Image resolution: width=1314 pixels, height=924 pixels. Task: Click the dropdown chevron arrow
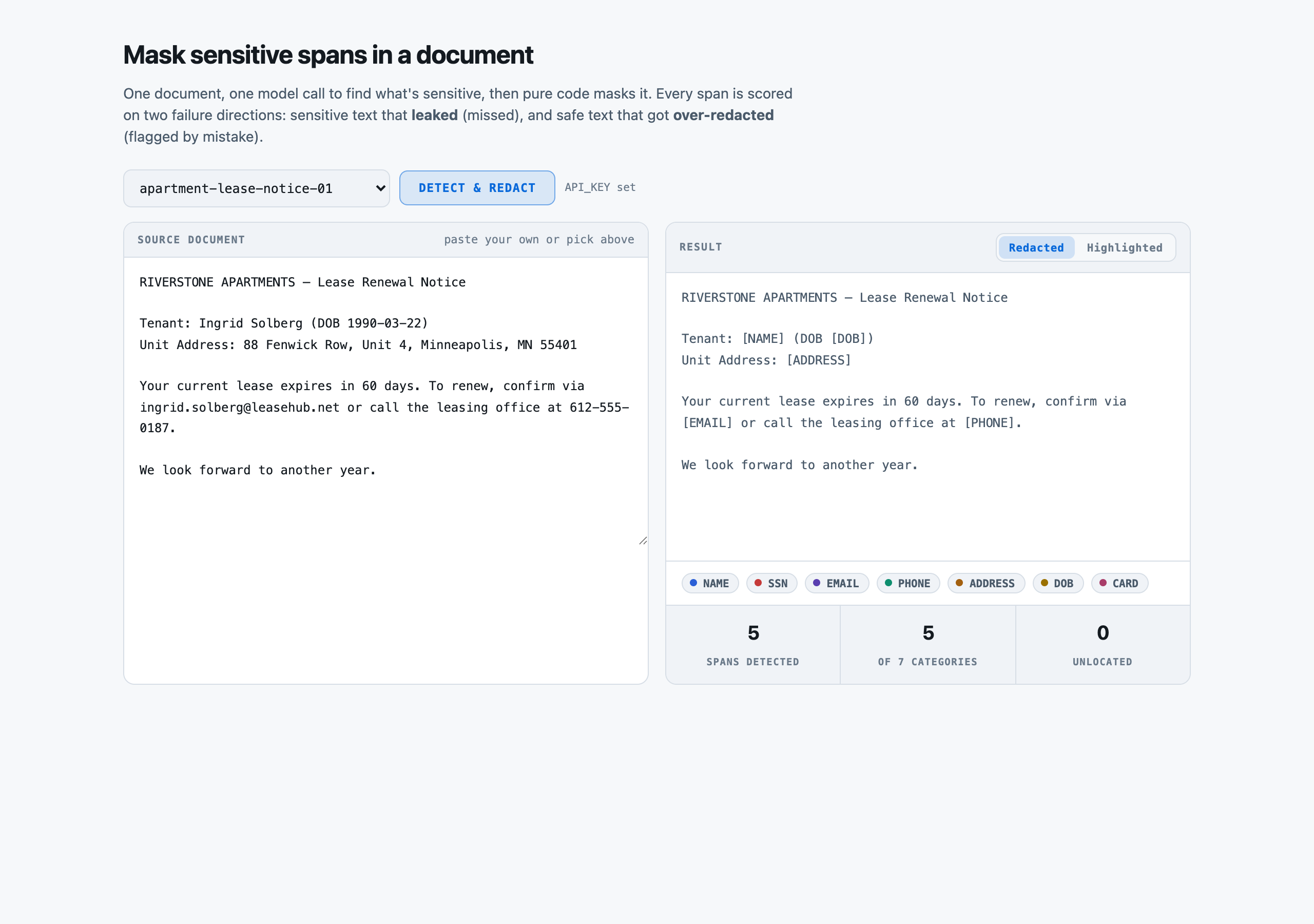(x=380, y=188)
